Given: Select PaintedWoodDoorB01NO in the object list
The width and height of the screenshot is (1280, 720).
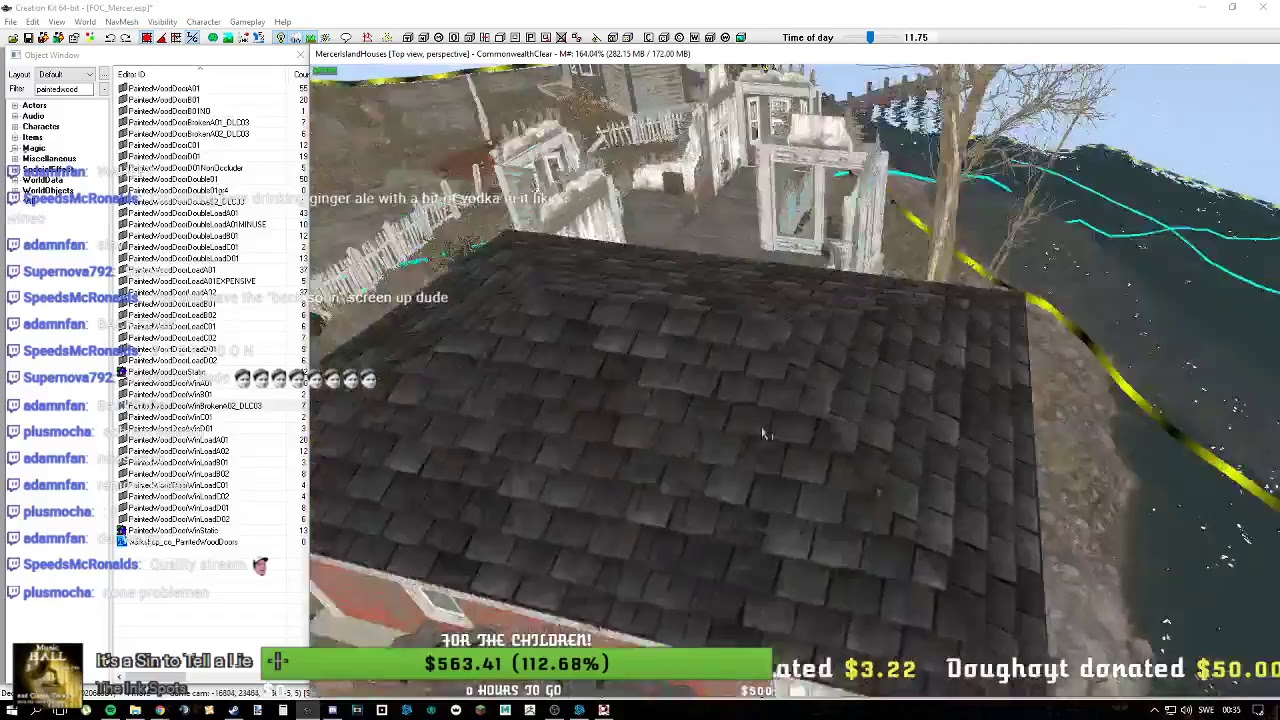Looking at the screenshot, I should tap(168, 111).
